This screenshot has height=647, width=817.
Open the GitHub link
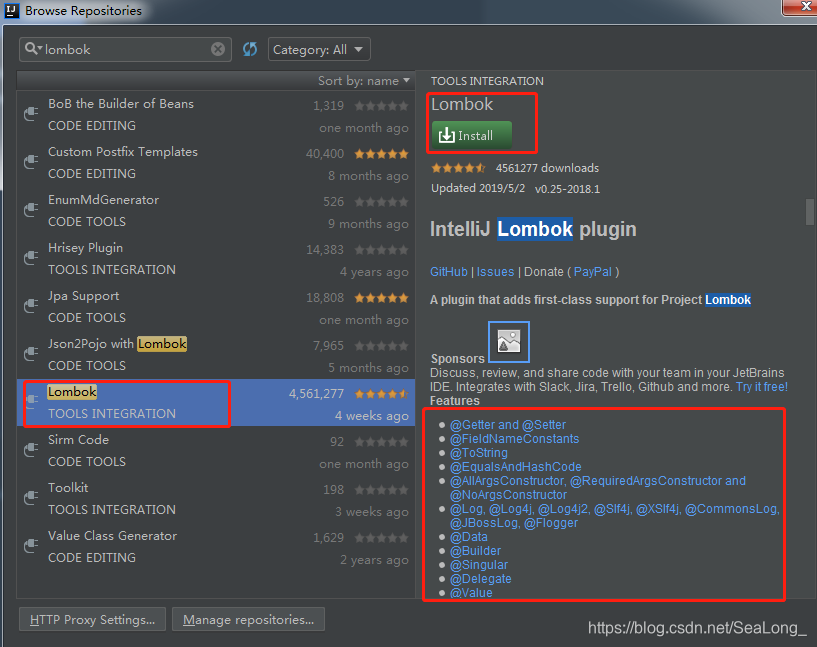[449, 271]
